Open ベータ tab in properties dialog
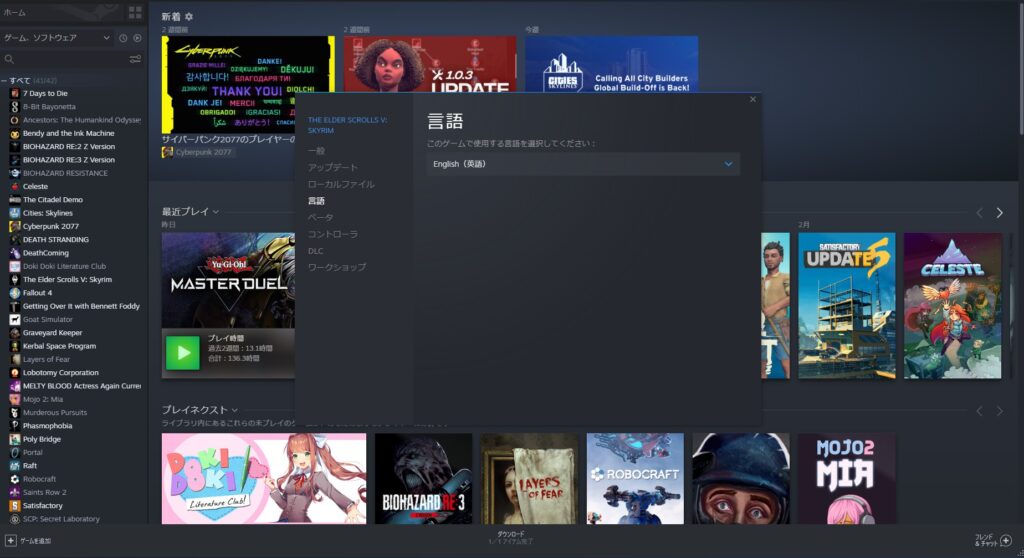 click(320, 218)
